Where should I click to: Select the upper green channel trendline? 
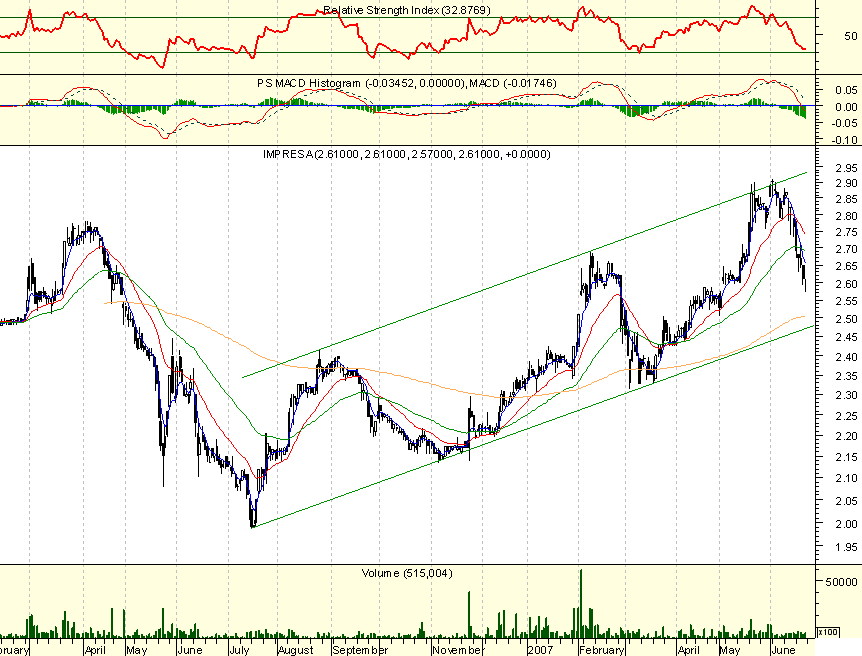(x=525, y=275)
